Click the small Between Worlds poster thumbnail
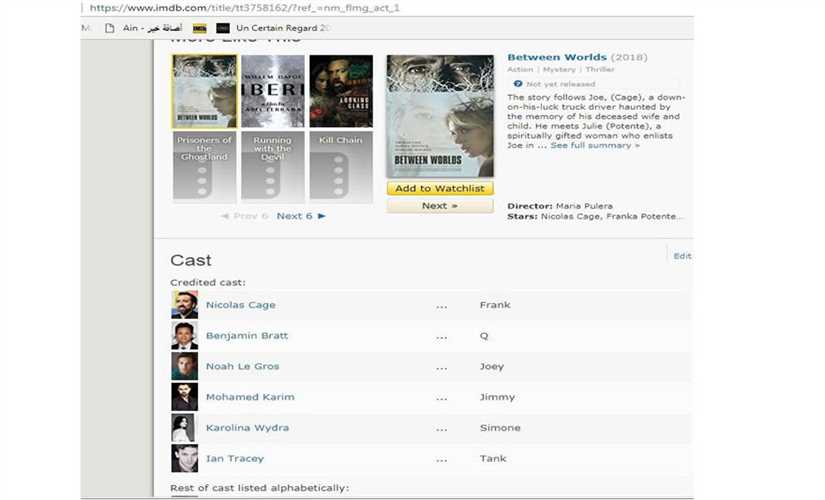 coord(204,91)
